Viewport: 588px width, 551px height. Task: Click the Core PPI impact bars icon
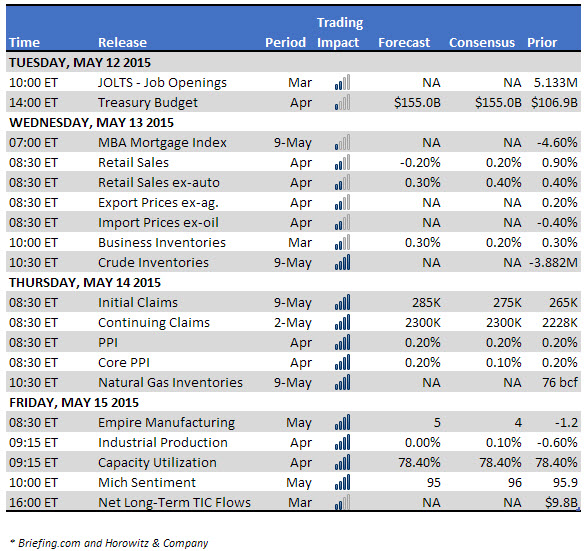coord(342,362)
